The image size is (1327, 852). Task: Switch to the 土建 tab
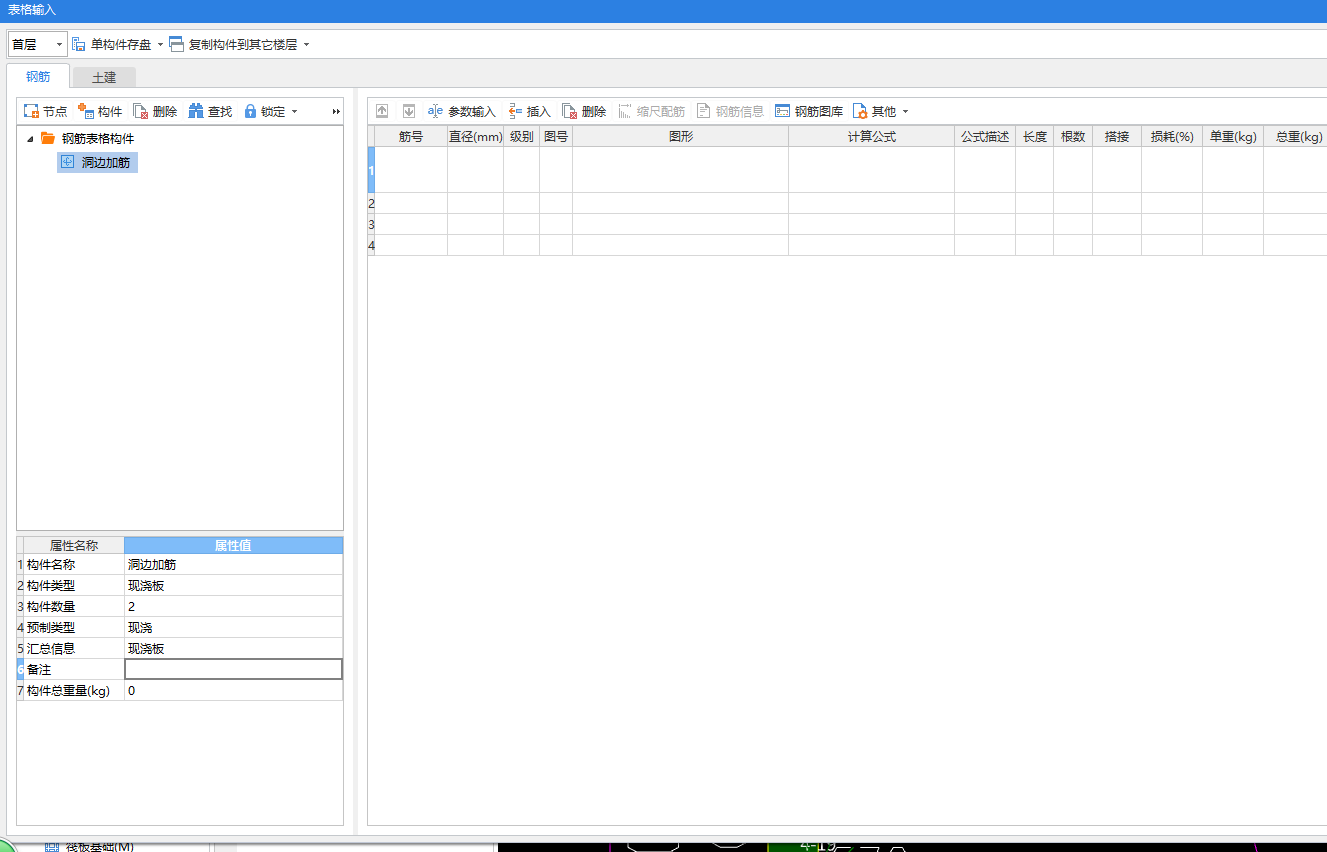pos(104,77)
